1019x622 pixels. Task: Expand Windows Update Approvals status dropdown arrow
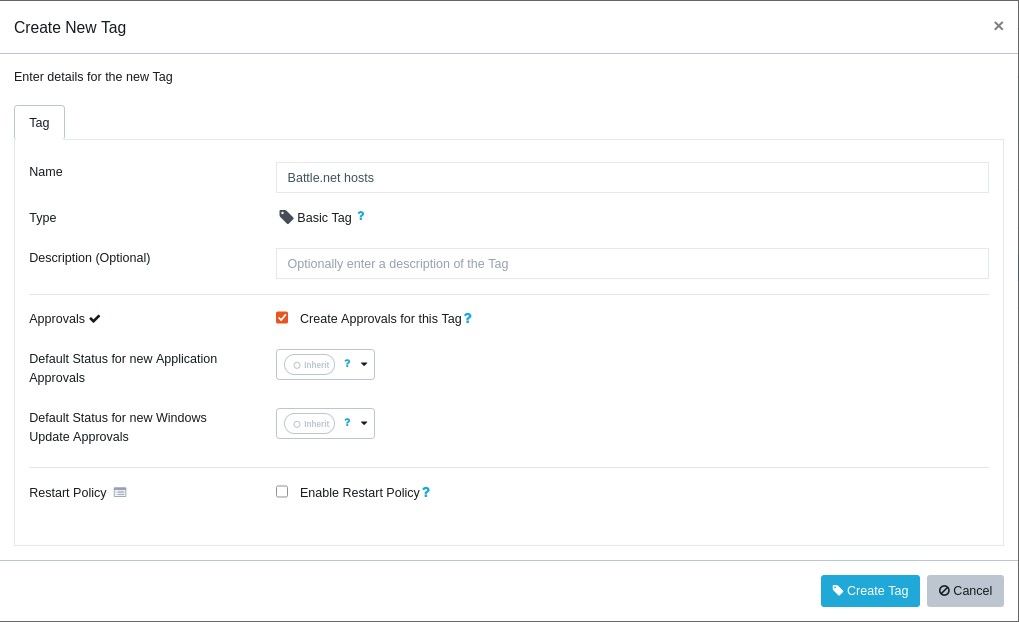[364, 424]
